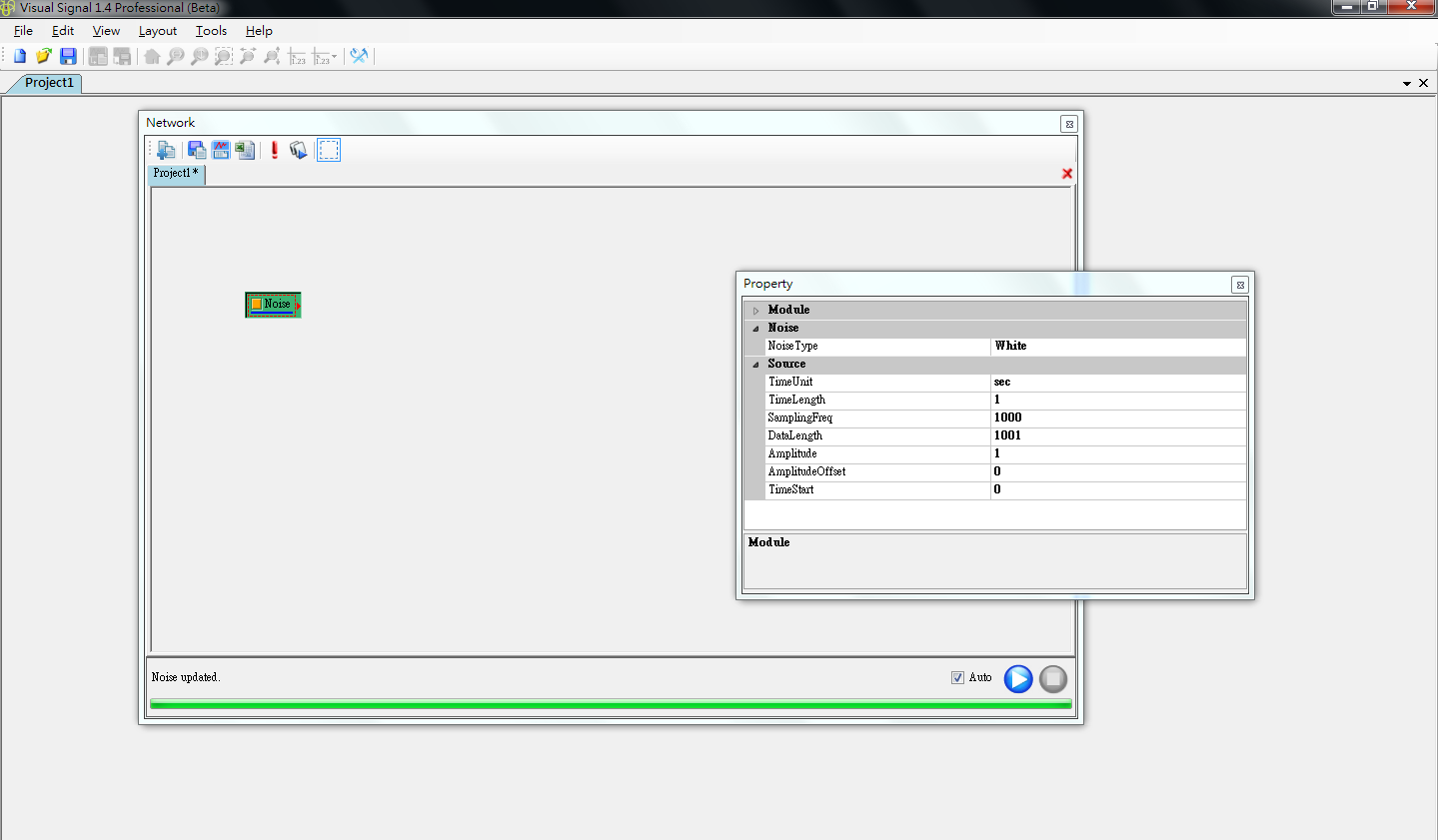Viewport: 1438px width, 840px height.
Task: Click the New Project icon in main toolbar
Action: point(19,56)
